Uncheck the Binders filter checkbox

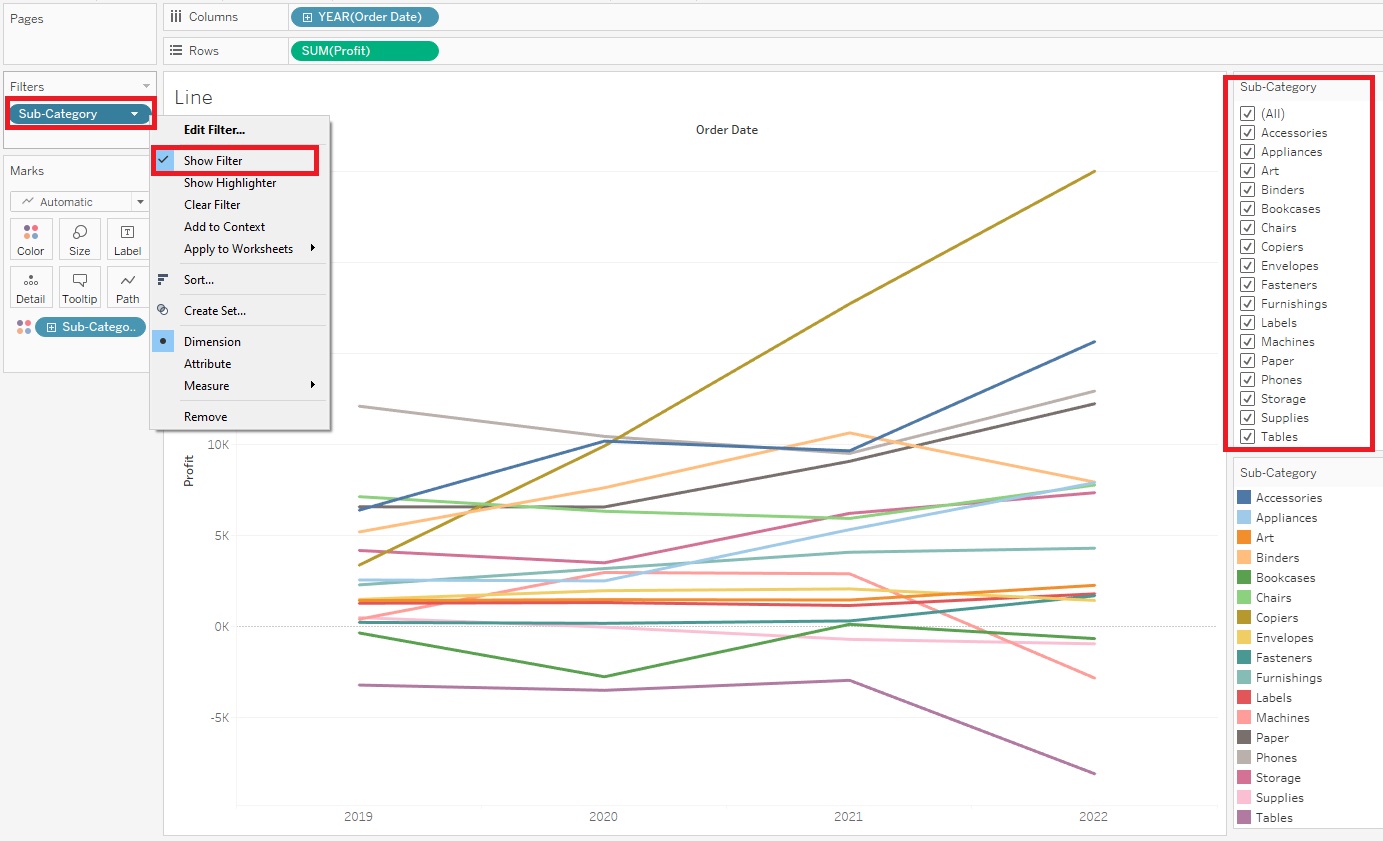pyautogui.click(x=1247, y=190)
